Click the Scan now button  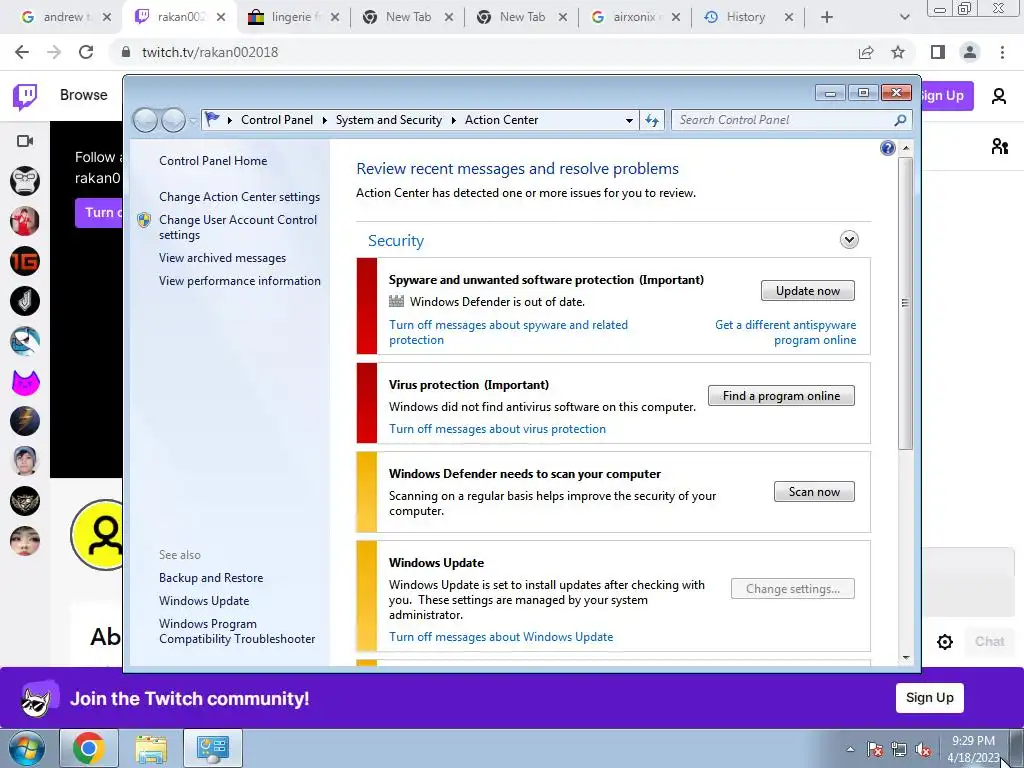[x=814, y=492]
